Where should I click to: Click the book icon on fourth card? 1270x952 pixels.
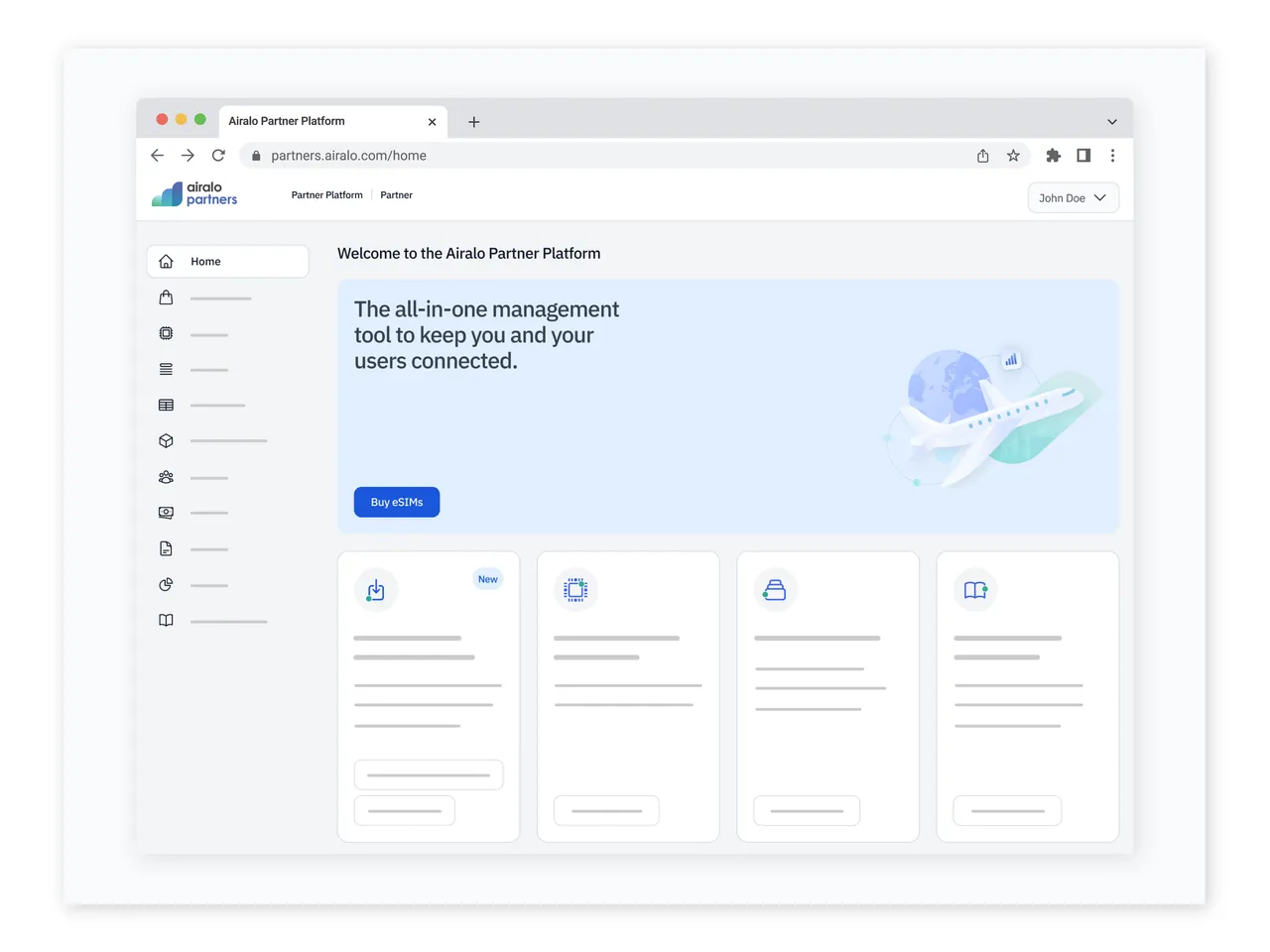pyautogui.click(x=975, y=590)
